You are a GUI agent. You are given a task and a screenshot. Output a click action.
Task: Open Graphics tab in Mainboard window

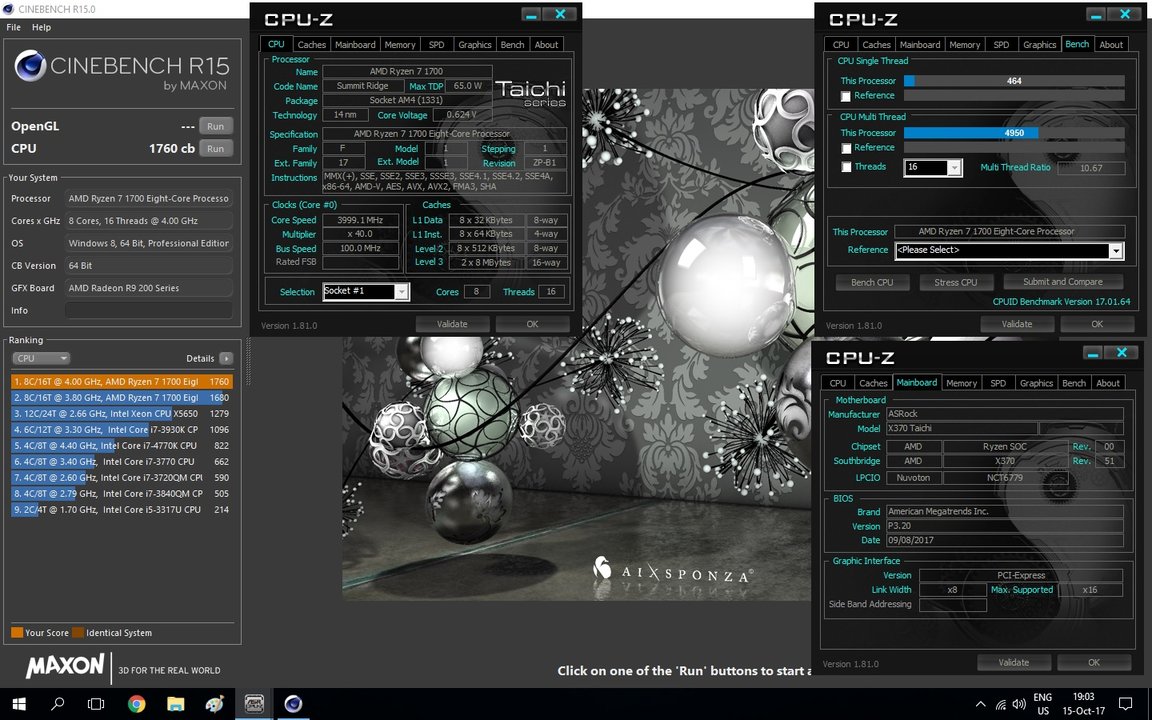point(1036,384)
